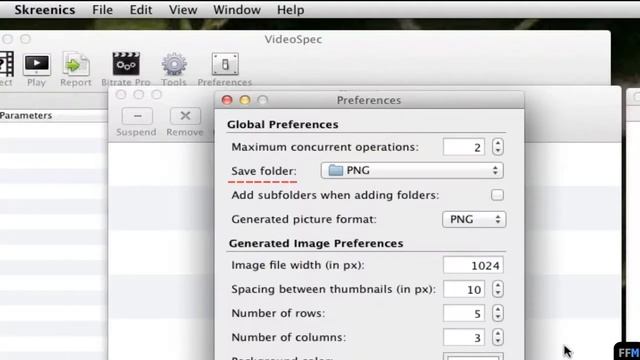Screen dimensions: 640x360
Task: Open the Help menu
Action: 291,10
